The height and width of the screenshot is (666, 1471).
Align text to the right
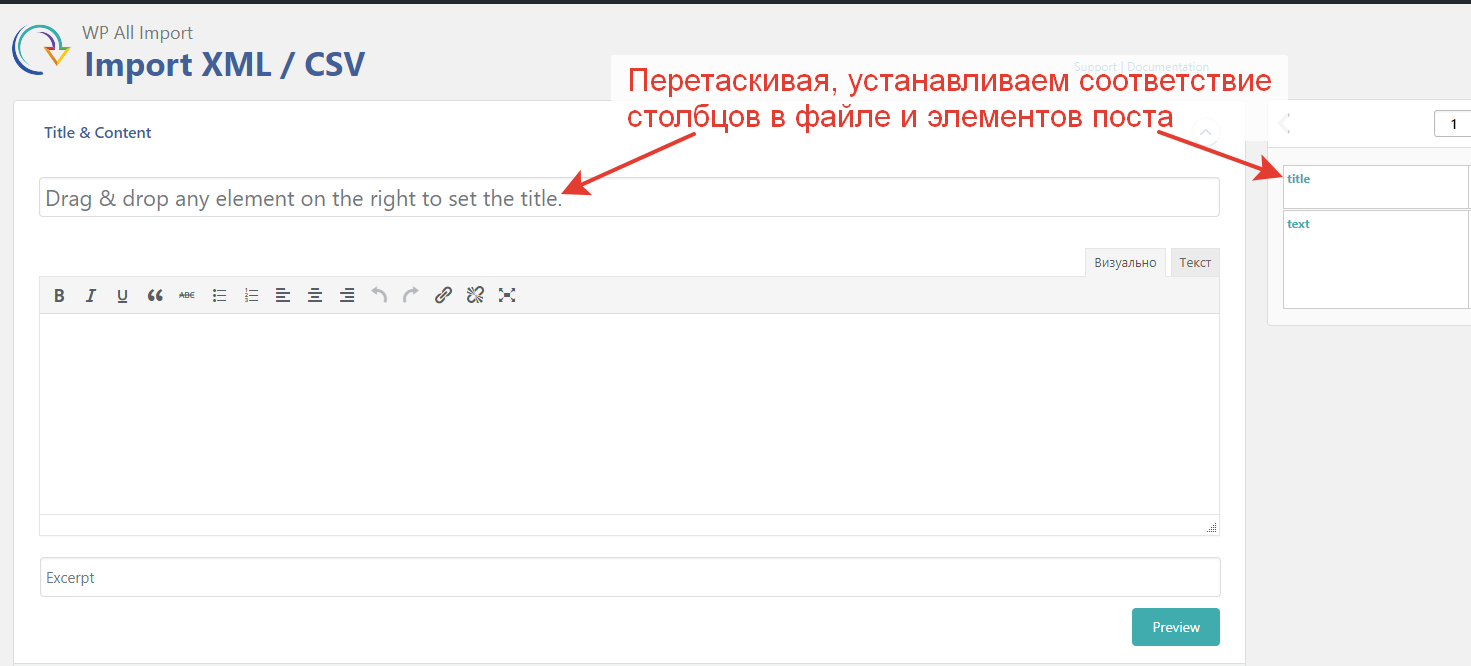347,295
